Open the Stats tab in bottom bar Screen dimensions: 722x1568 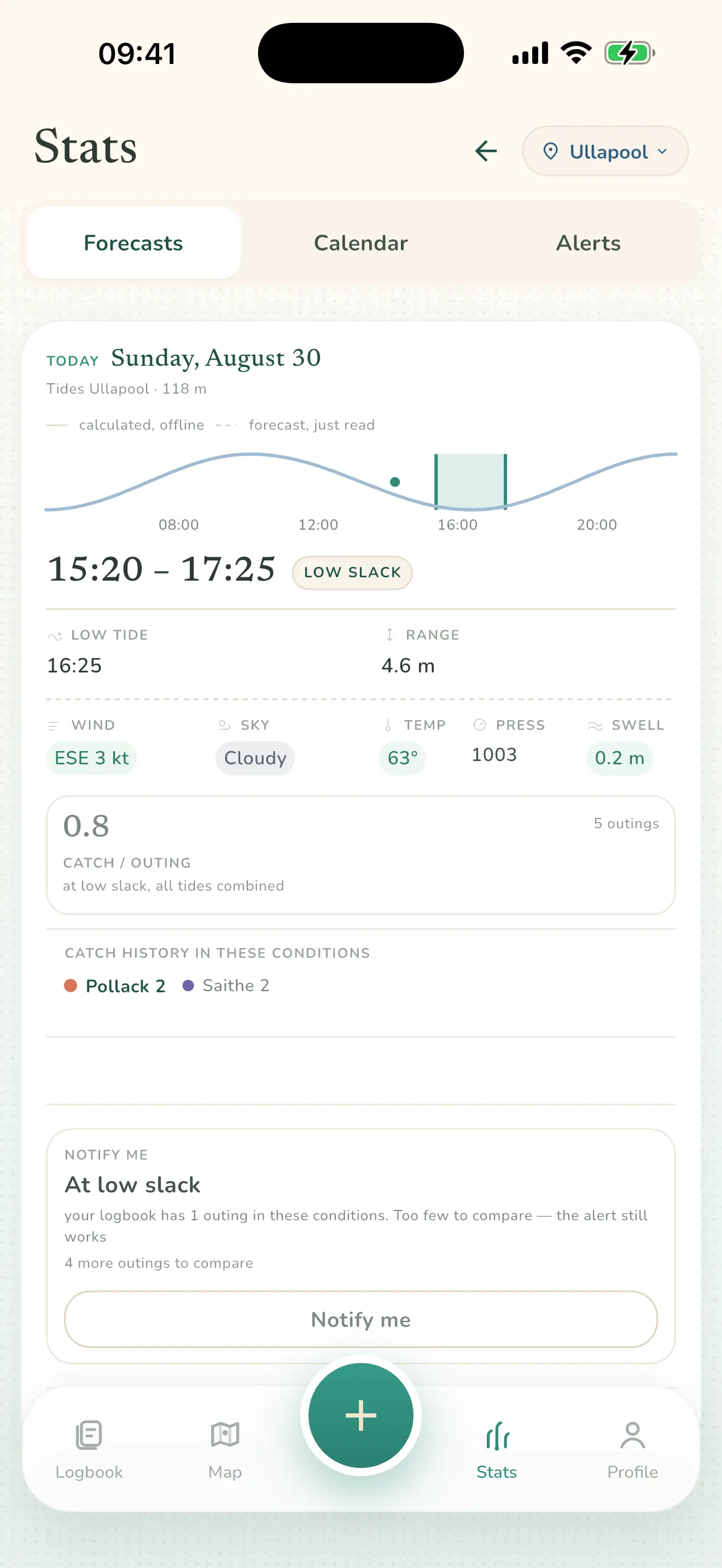pos(497,1450)
